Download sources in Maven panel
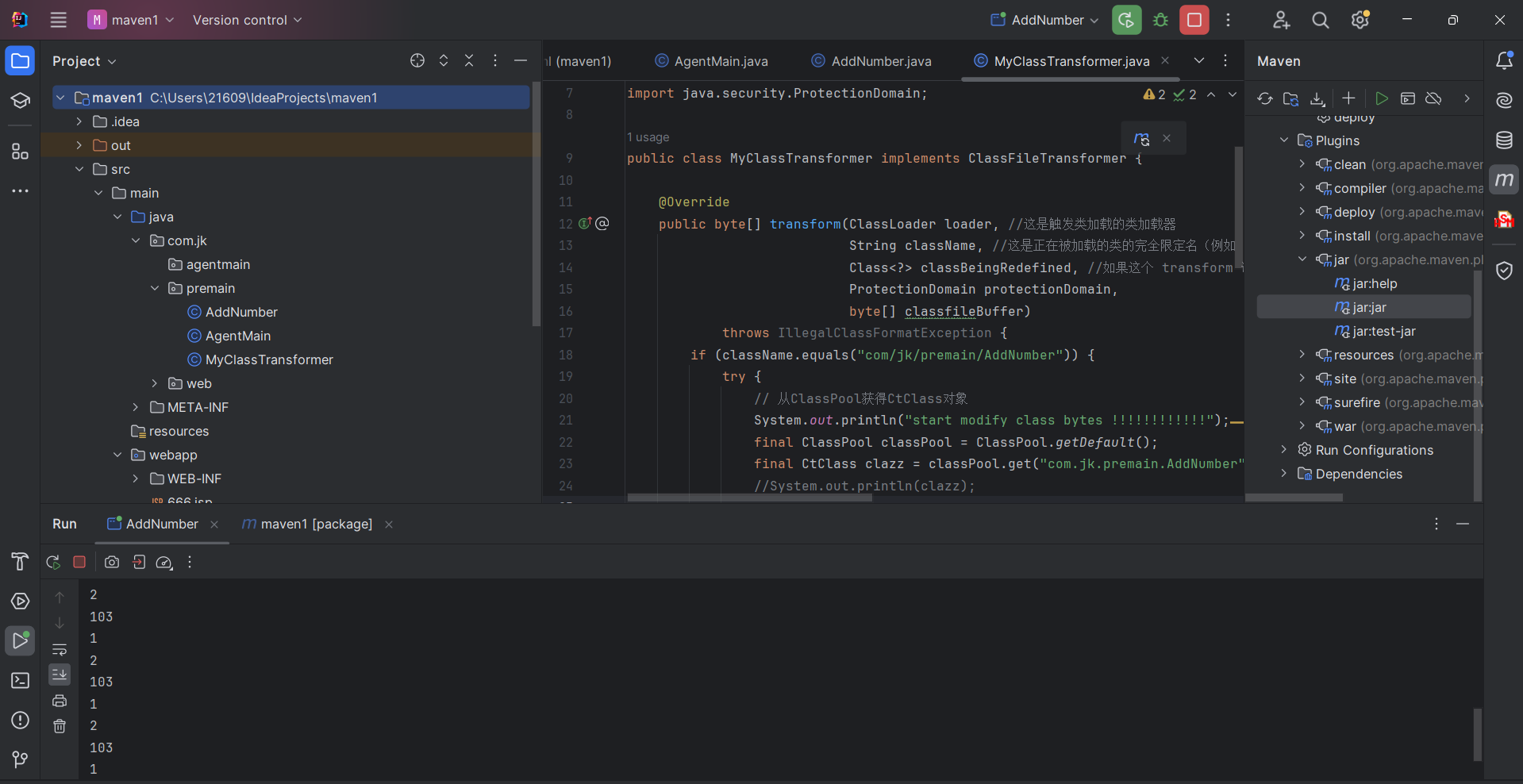The height and width of the screenshot is (784, 1523). pos(1317,98)
